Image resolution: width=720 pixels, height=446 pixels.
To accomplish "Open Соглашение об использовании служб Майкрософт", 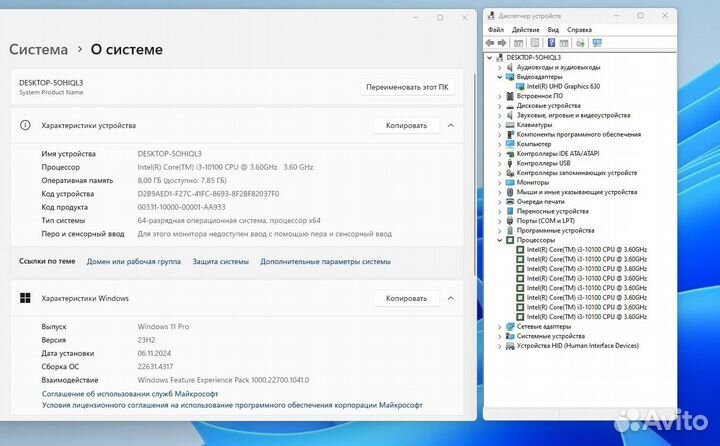I will click(x=130, y=394).
